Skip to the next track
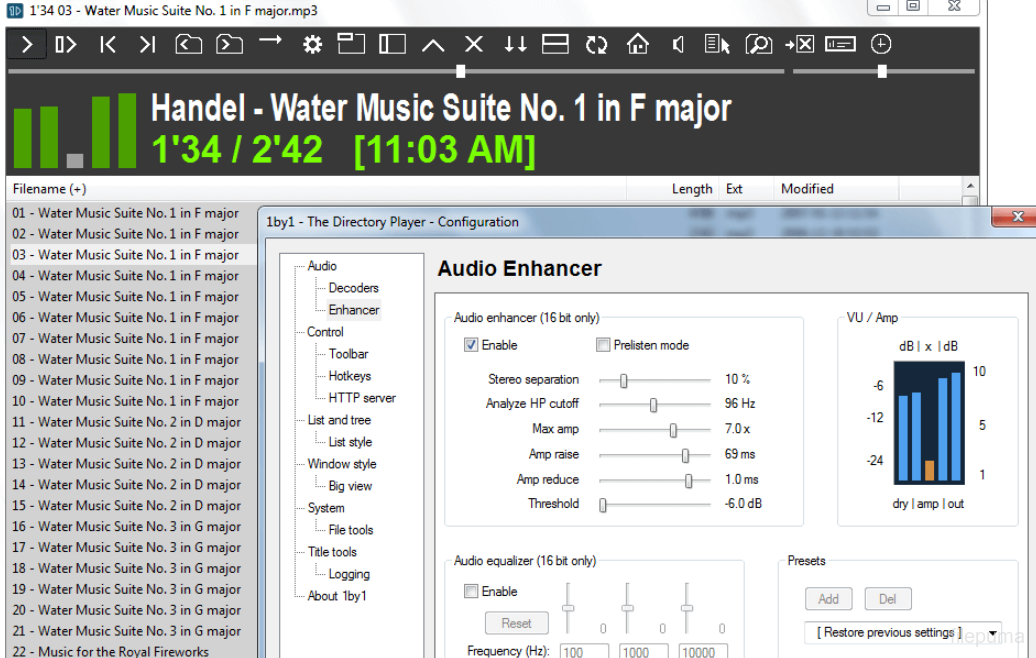Viewport: 1036px width, 658px height. (x=148, y=44)
